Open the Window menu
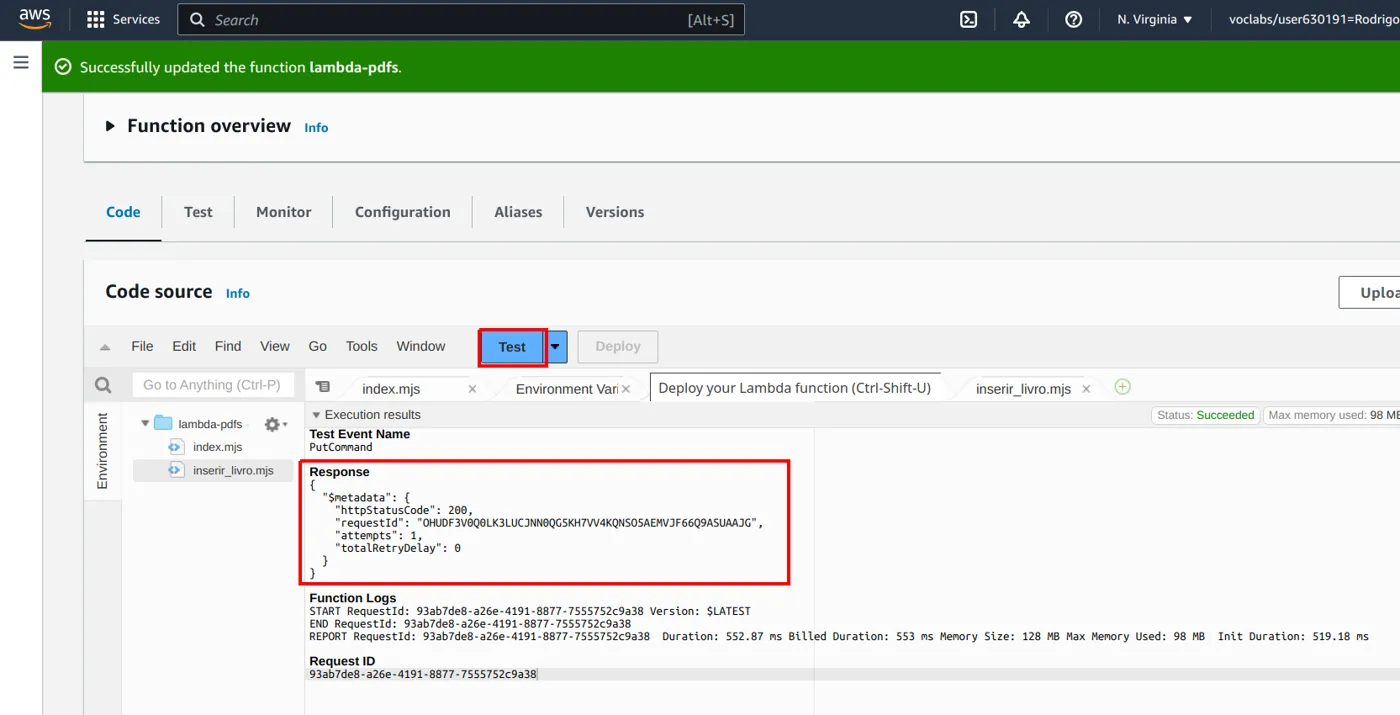 [x=421, y=346]
